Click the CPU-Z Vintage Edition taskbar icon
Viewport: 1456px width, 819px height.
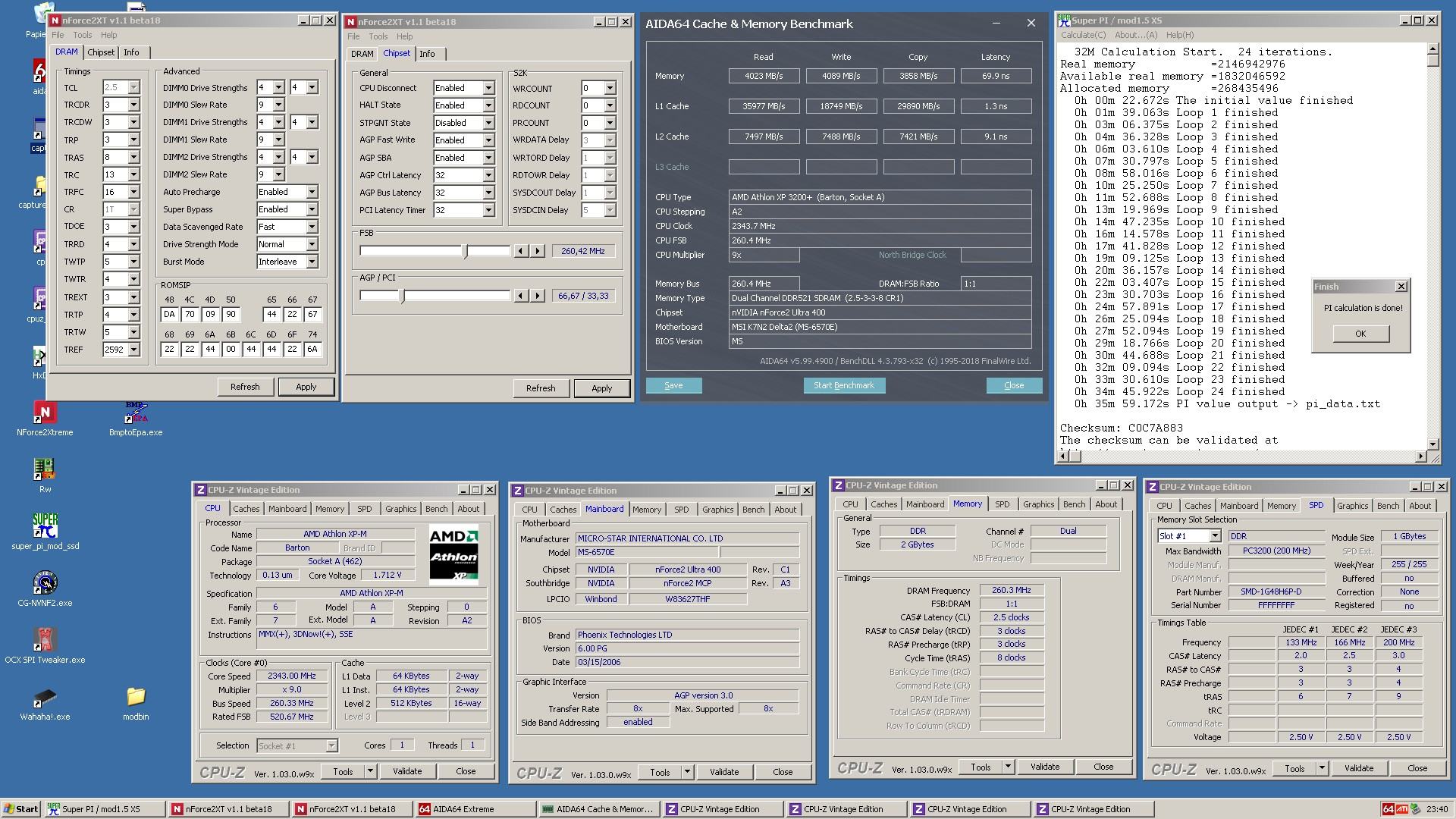pos(720,808)
